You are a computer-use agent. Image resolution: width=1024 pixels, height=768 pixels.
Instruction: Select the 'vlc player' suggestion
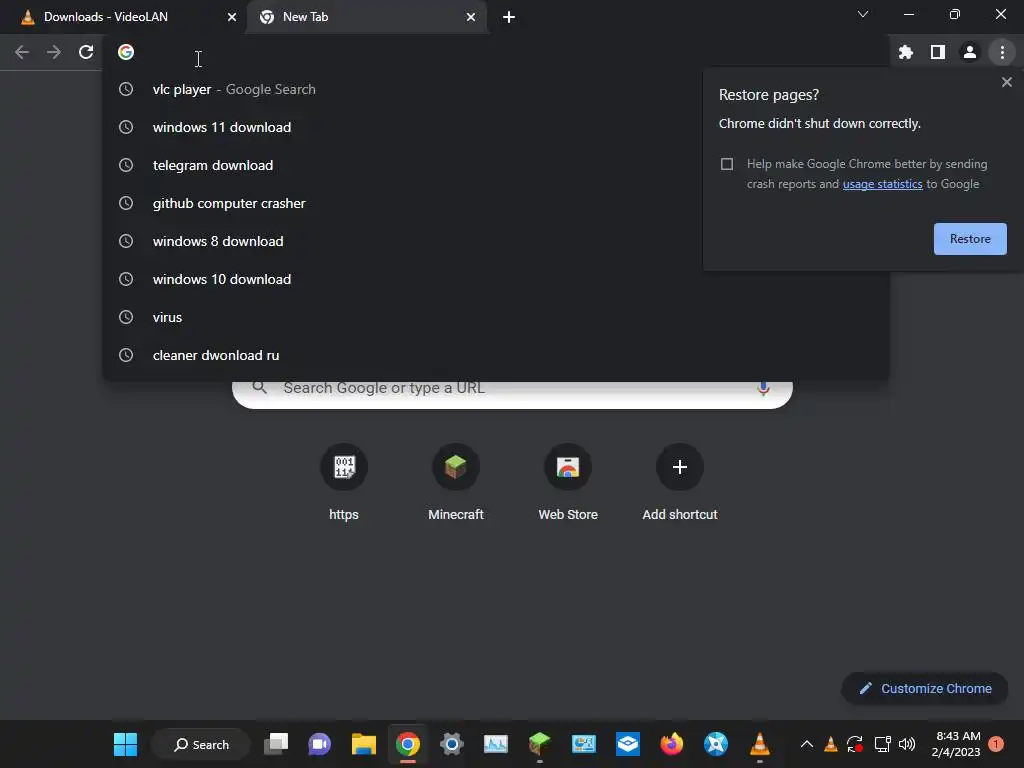(496, 89)
